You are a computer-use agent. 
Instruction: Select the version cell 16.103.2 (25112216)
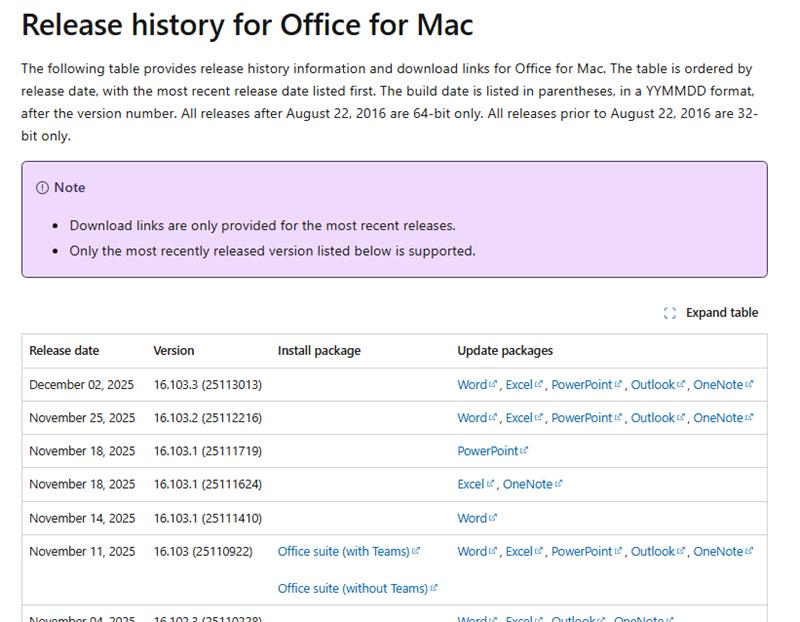pyautogui.click(x=208, y=417)
